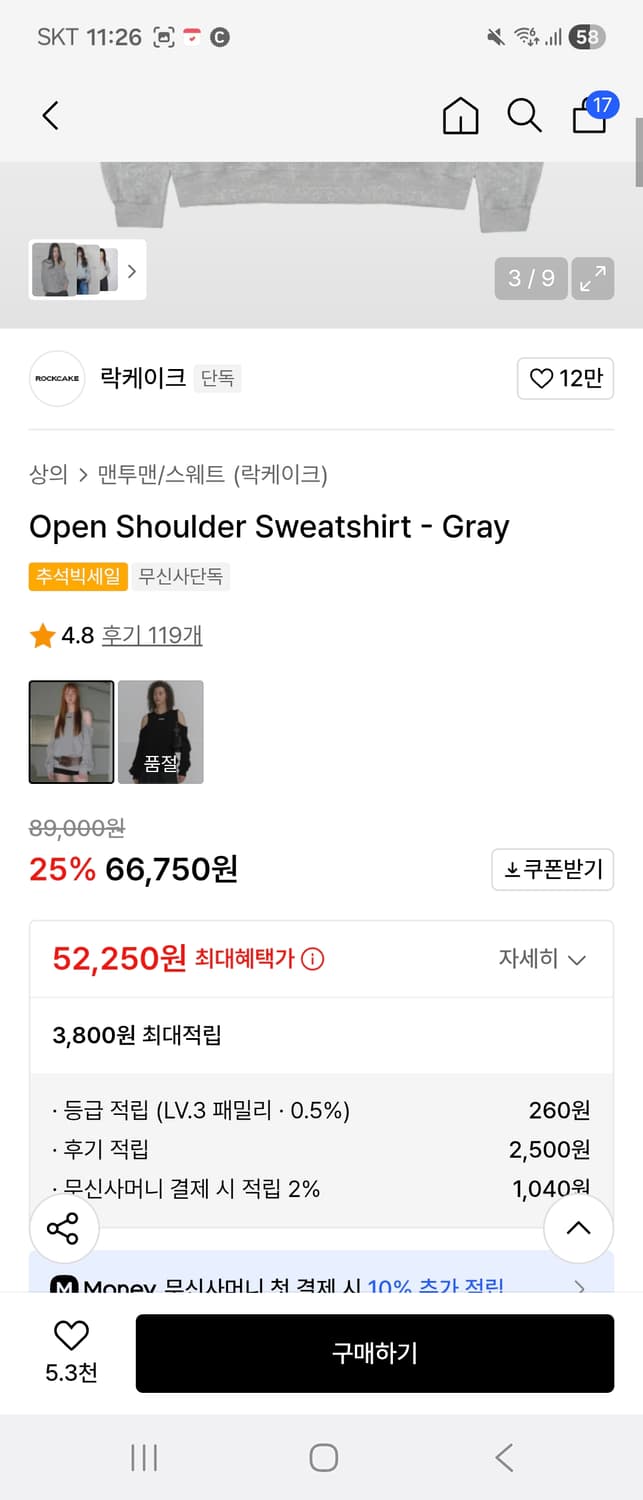Open 맨투맨/스웨트 (락케이크) category breadcrumb
Viewport: 643px width, 1500px height.
pyautogui.click(x=212, y=474)
